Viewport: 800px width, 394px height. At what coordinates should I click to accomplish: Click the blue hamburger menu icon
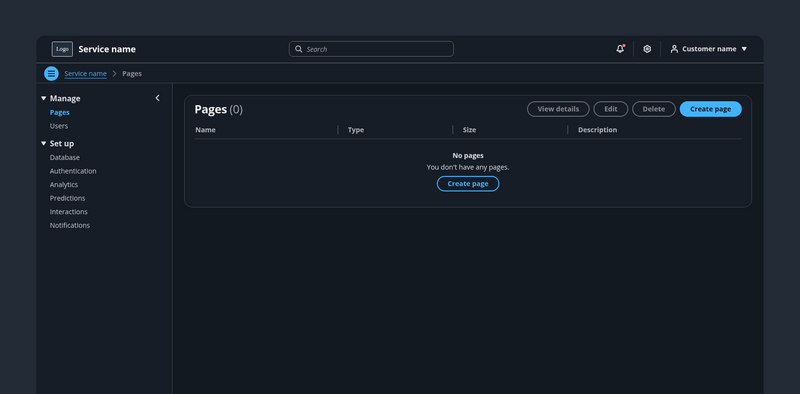pyautogui.click(x=51, y=73)
